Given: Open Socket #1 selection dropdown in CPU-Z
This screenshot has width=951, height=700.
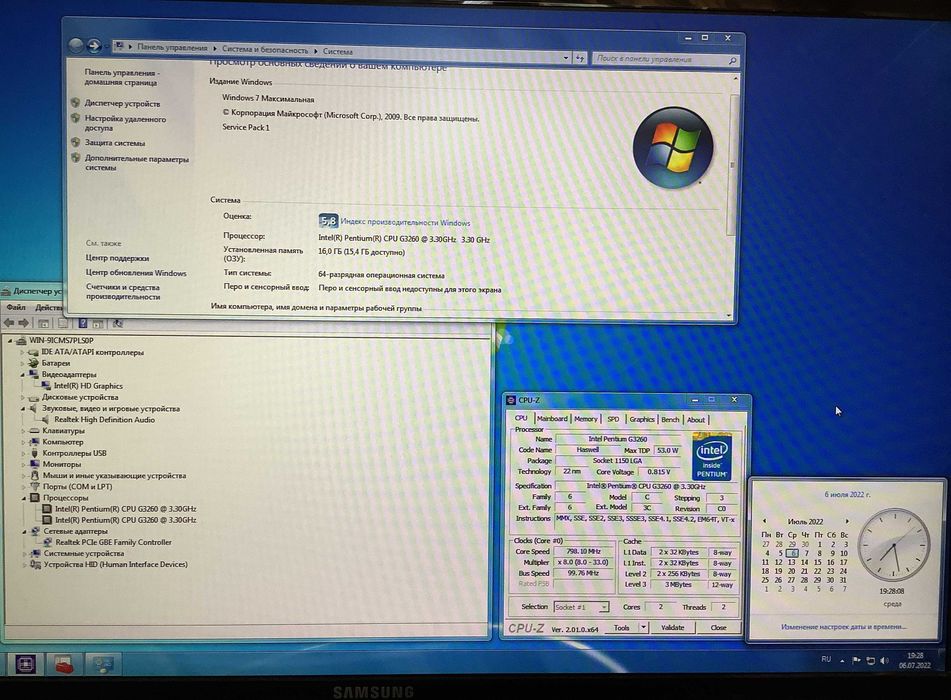Looking at the screenshot, I should tap(581, 607).
